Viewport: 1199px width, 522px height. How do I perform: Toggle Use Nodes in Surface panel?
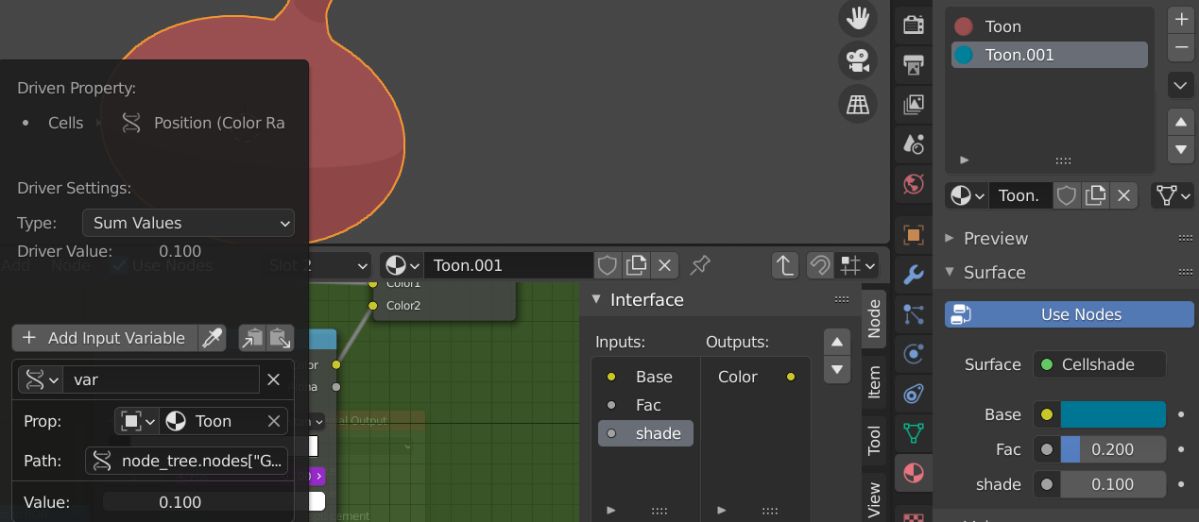[1069, 314]
